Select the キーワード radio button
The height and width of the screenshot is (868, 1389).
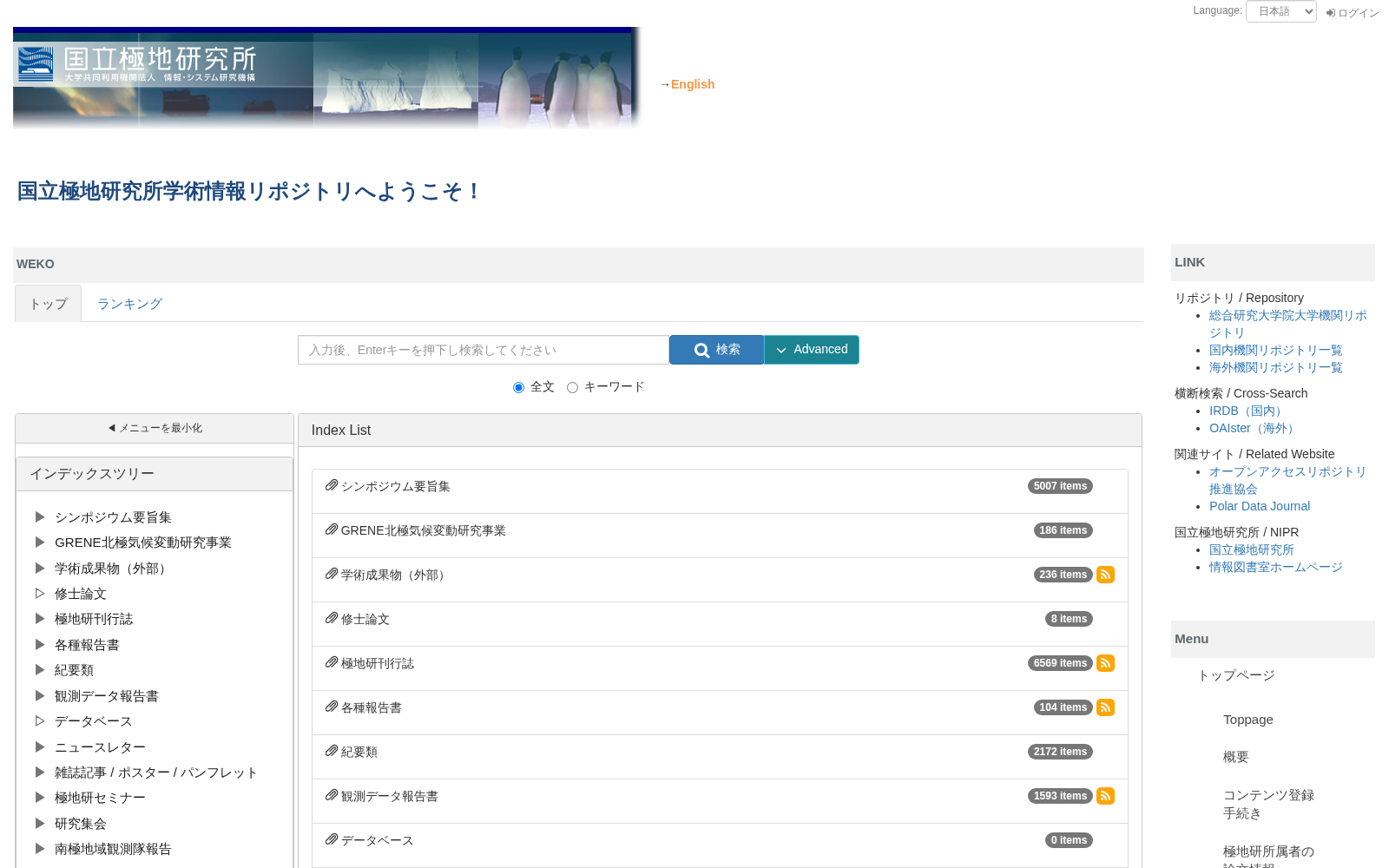(572, 388)
